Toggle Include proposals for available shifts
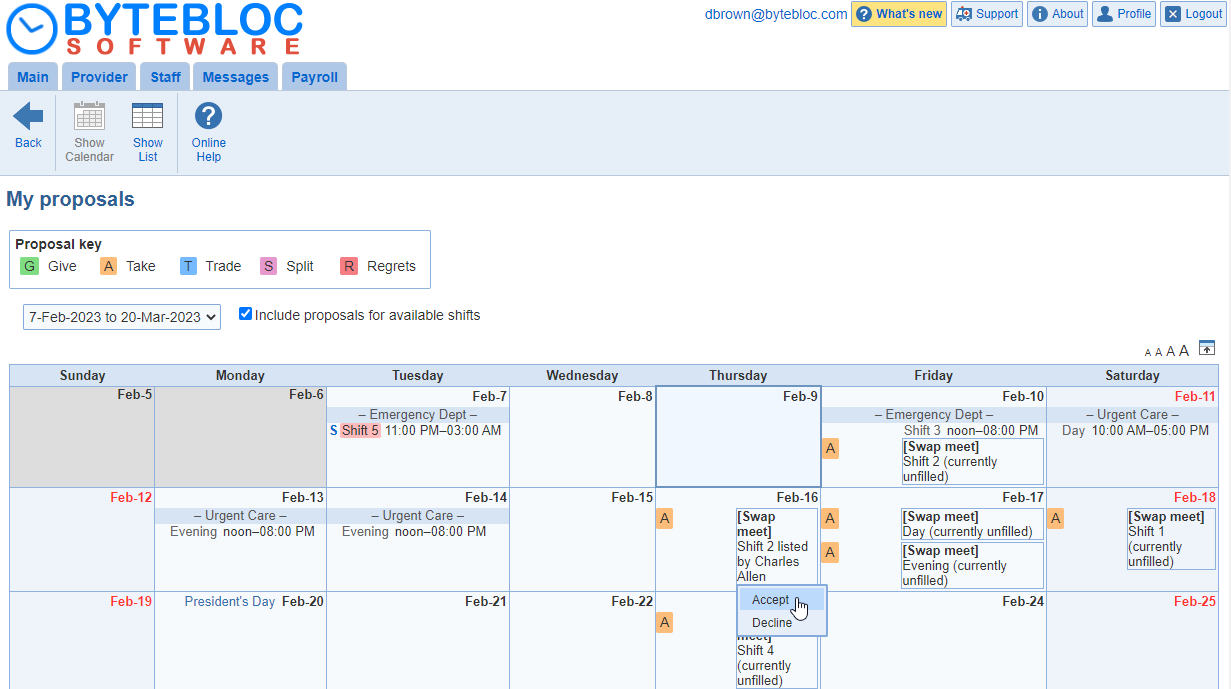The height and width of the screenshot is (689, 1231). click(245, 314)
